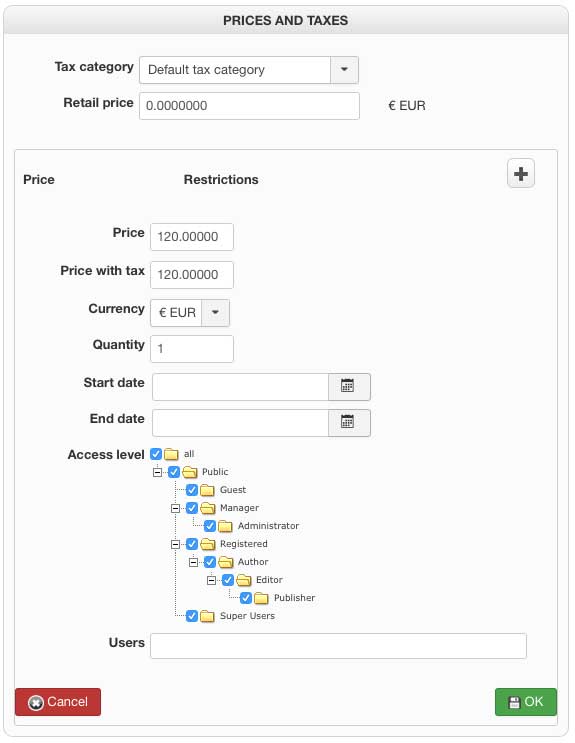Click the Administrator folder icon
Screen dimensions: 575x743
tap(225, 526)
